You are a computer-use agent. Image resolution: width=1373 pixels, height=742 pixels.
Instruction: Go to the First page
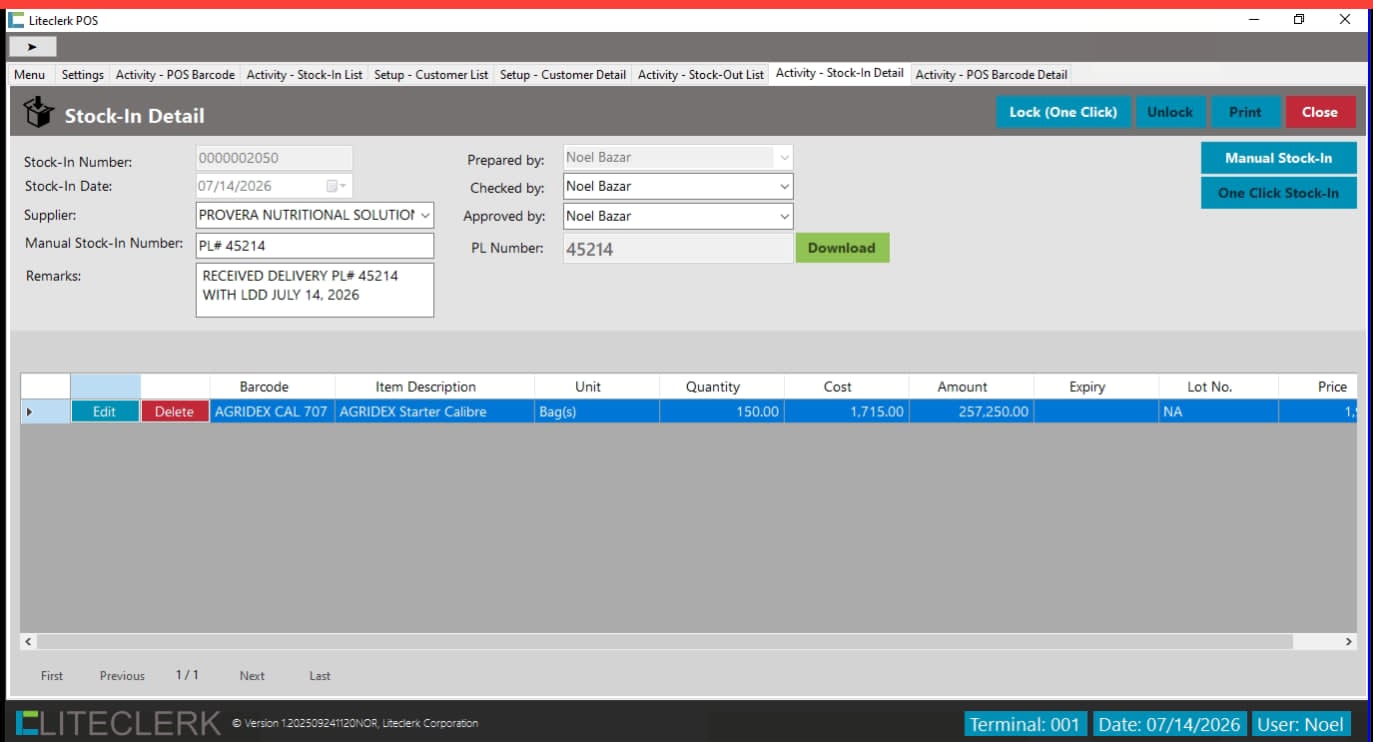(52, 676)
